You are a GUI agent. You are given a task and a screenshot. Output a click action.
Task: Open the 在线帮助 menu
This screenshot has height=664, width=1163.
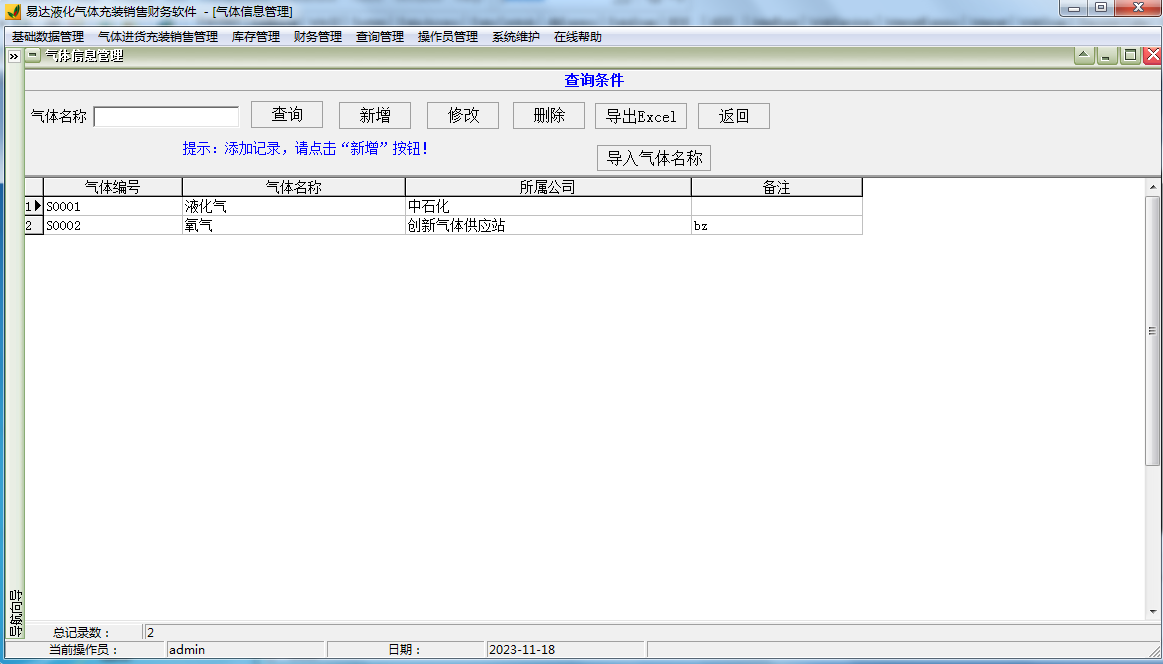point(578,36)
